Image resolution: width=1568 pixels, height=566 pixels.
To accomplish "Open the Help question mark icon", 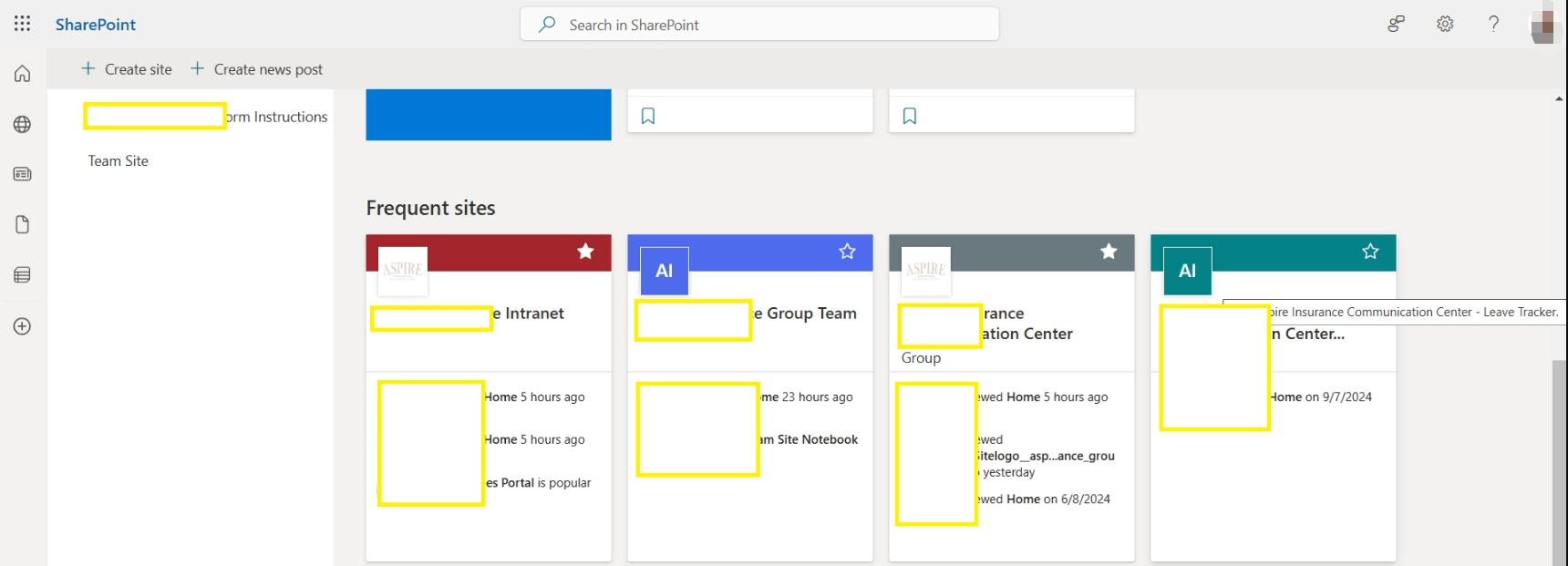I will [1493, 24].
